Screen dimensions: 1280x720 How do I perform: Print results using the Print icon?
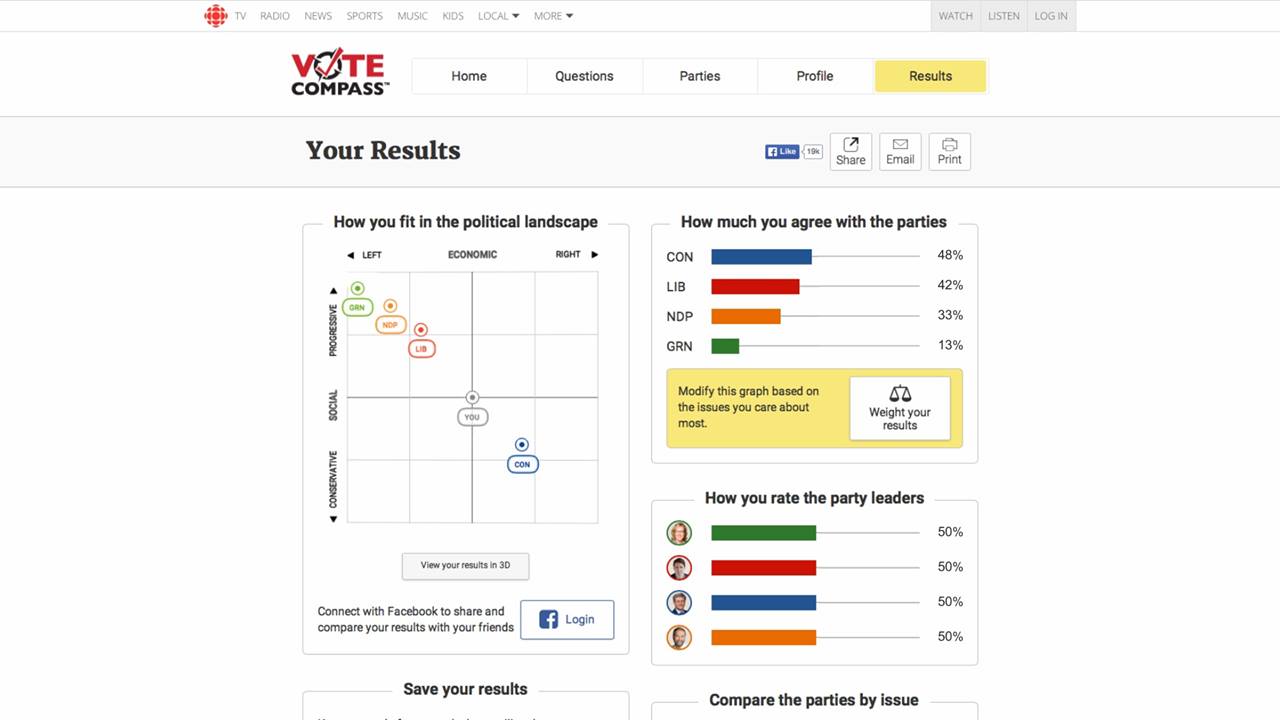tap(950, 152)
